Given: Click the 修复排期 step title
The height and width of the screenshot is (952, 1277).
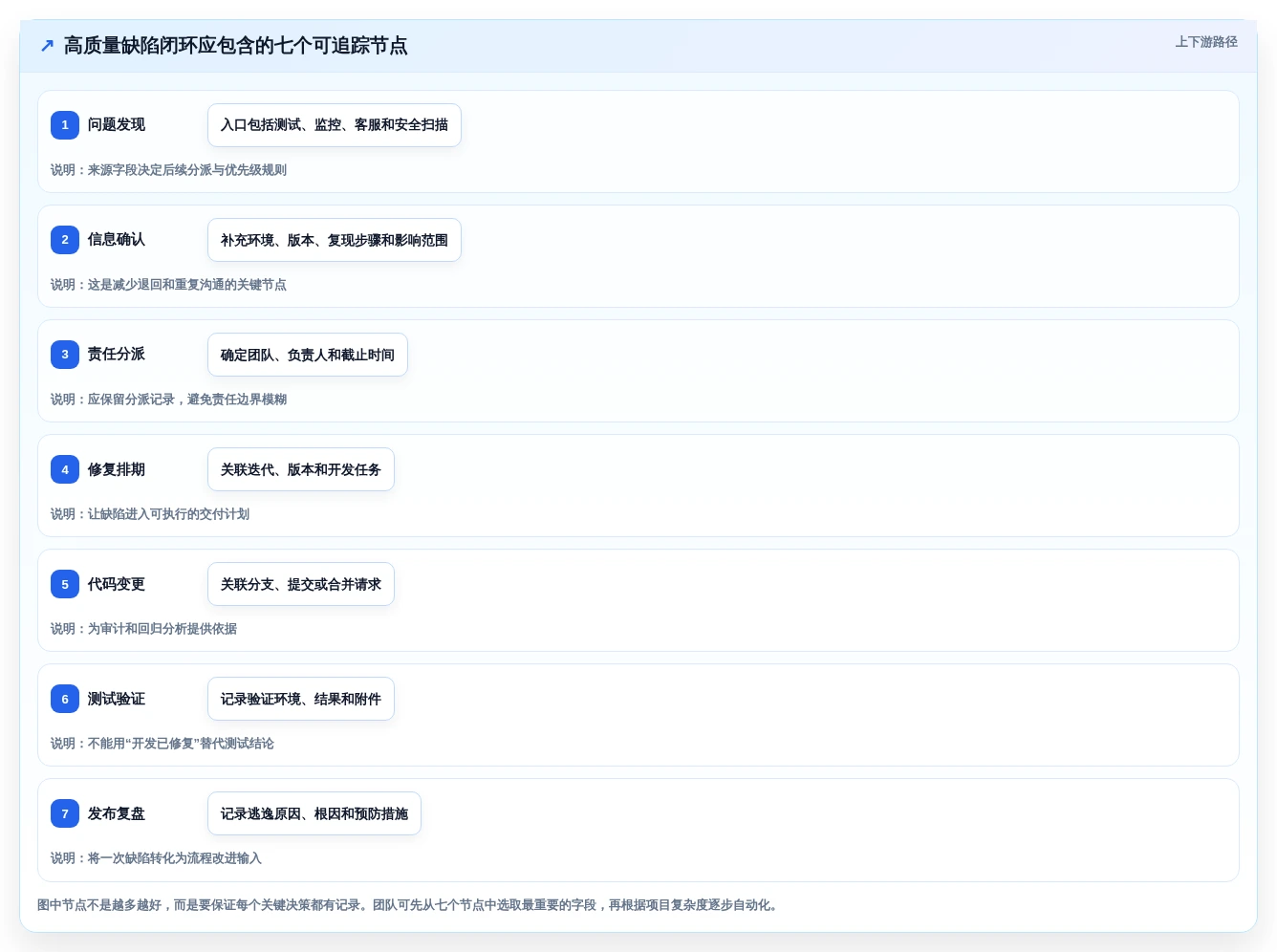Looking at the screenshot, I should click(x=117, y=469).
